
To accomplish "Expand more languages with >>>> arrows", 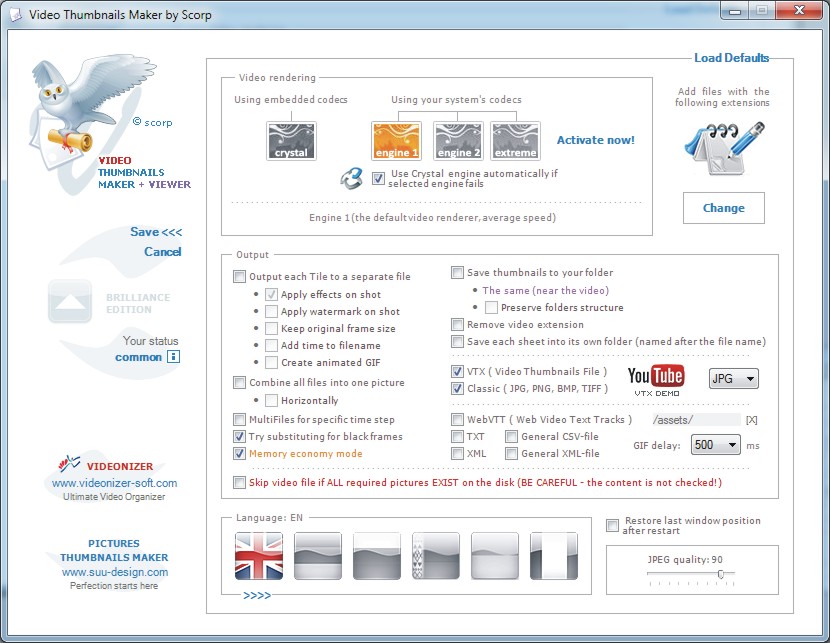I will (x=257, y=595).
